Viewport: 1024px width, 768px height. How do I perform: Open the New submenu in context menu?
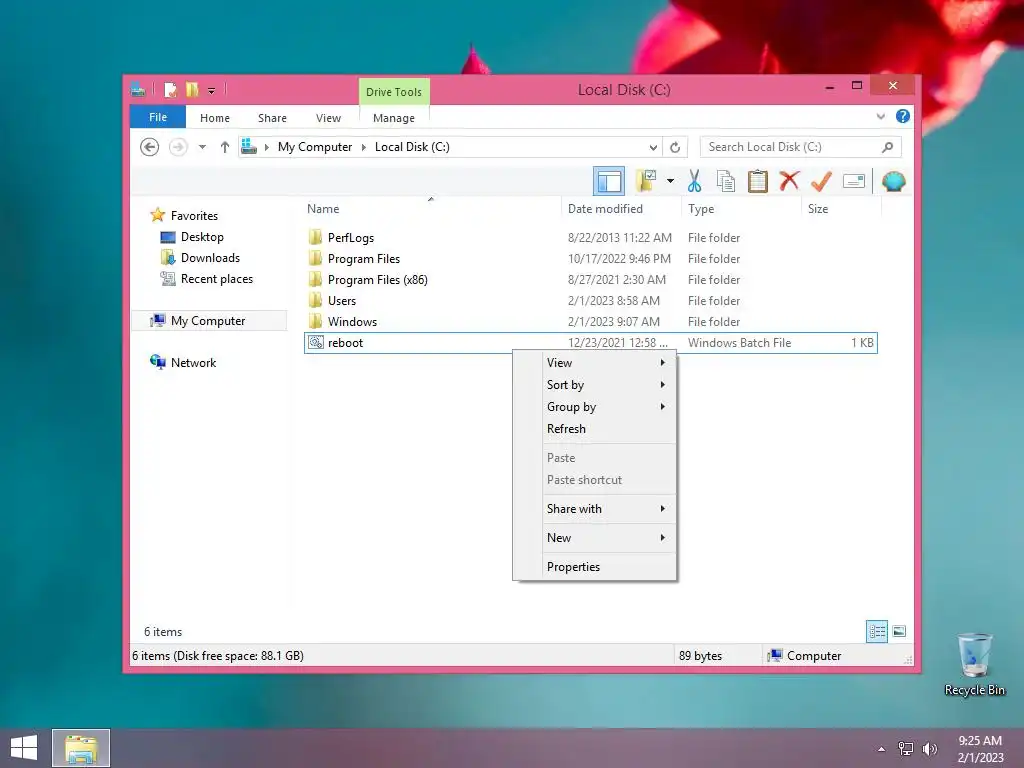pyautogui.click(x=594, y=537)
